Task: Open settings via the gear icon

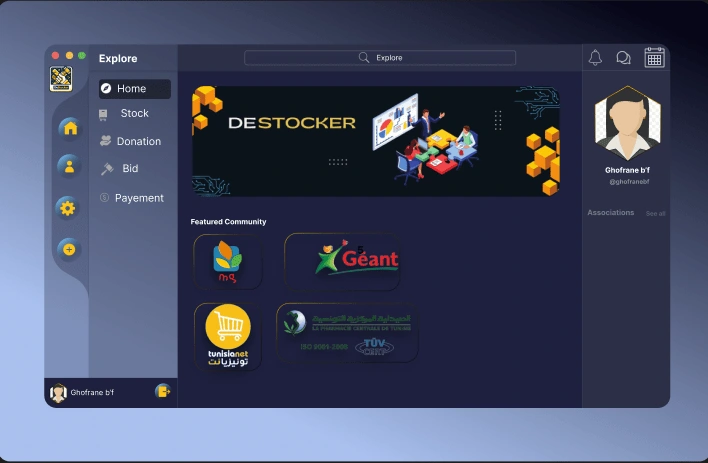Action: [68, 208]
